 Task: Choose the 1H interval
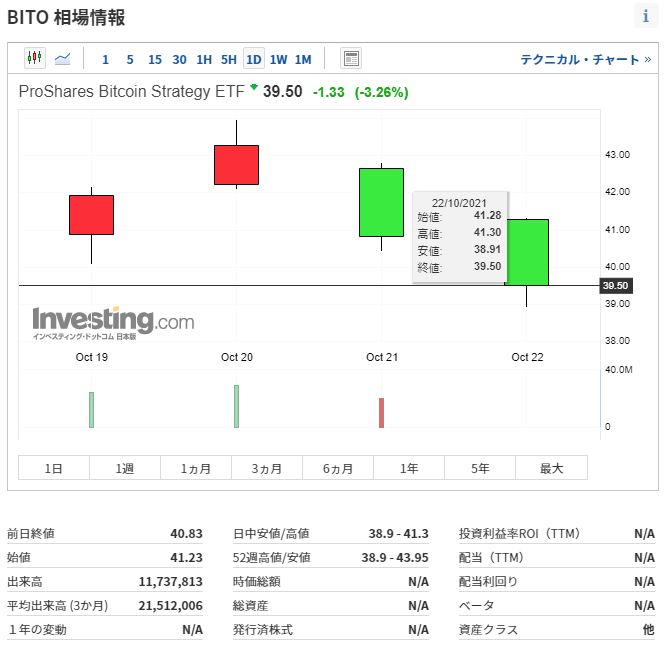coord(204,60)
